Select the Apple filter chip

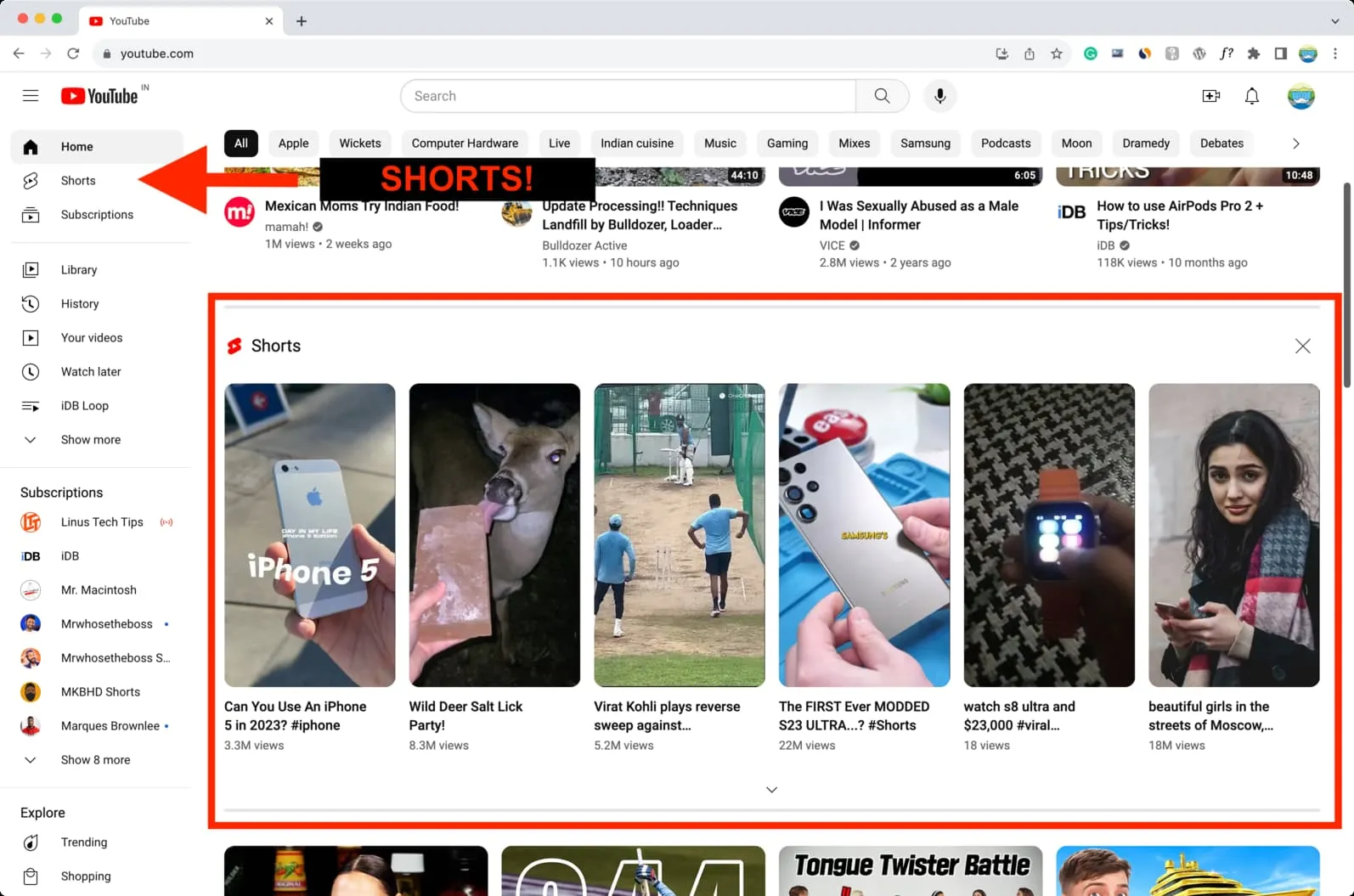pyautogui.click(x=294, y=144)
